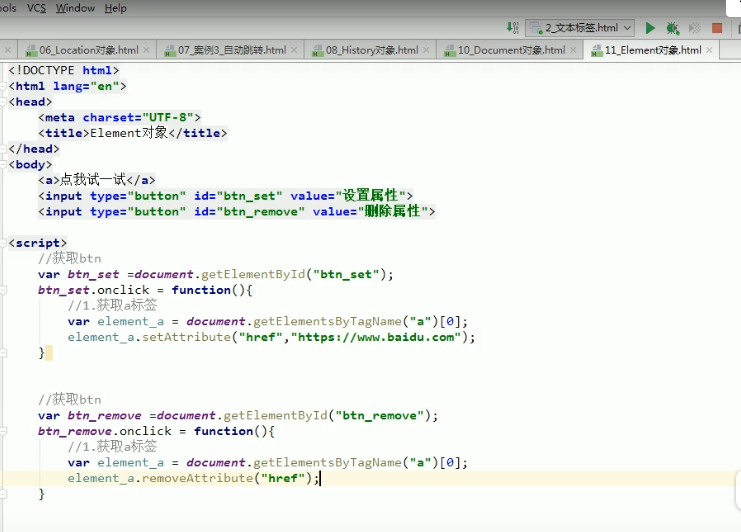Open the 2_文本标签.html run configuration dropdown

[x=580, y=28]
